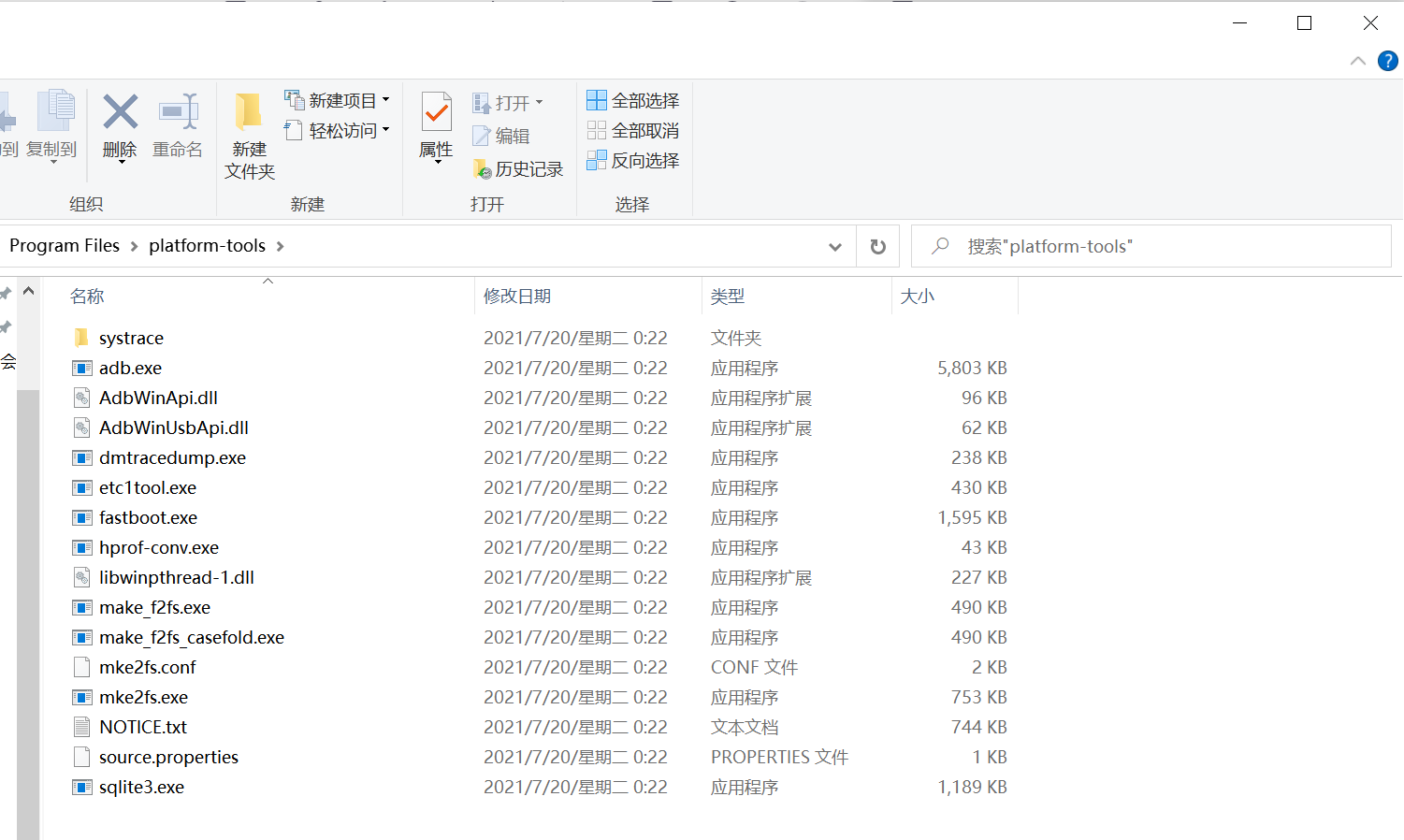This screenshot has height=840, width=1404.
Task: Invert selection with 反向选择
Action: 633,160
